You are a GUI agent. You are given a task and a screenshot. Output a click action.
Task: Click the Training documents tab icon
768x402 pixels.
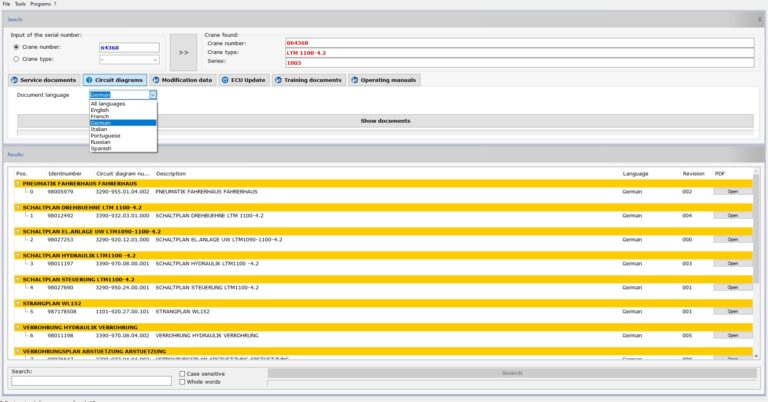pyautogui.click(x=282, y=80)
